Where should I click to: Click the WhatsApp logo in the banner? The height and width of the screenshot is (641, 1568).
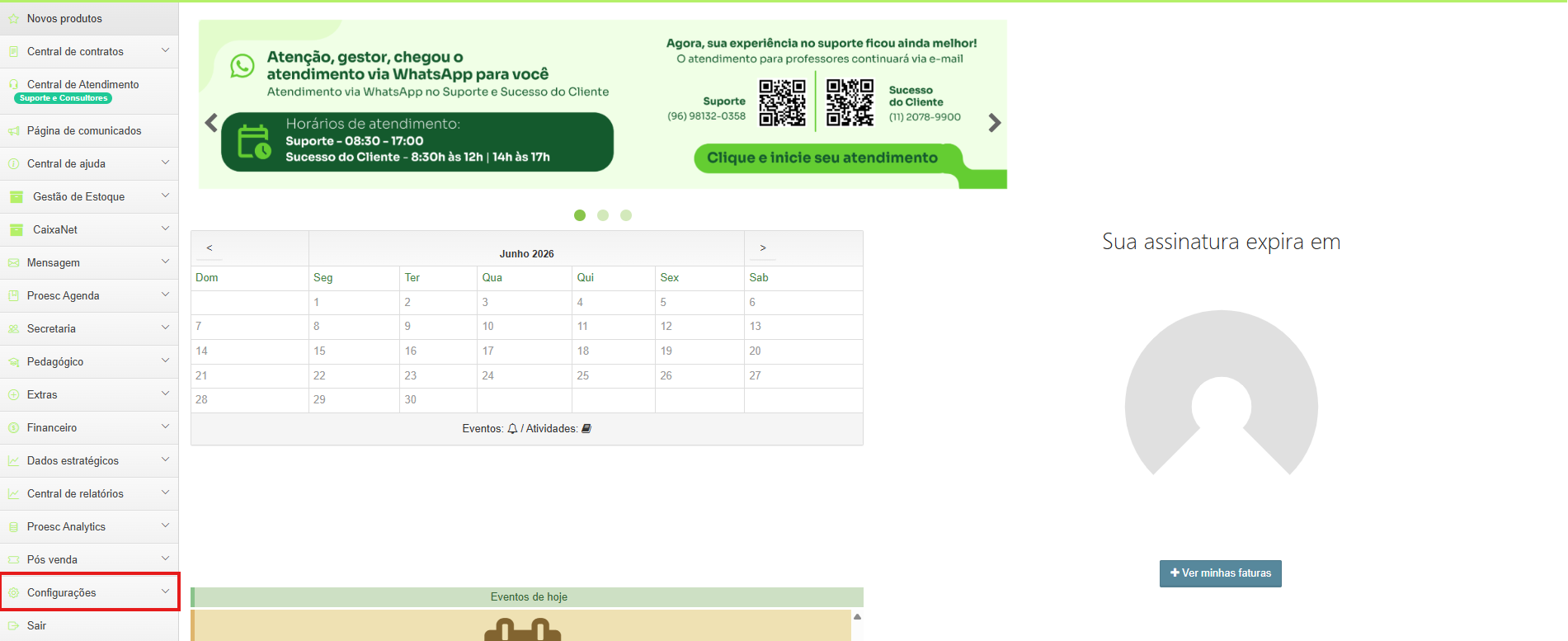(242, 66)
